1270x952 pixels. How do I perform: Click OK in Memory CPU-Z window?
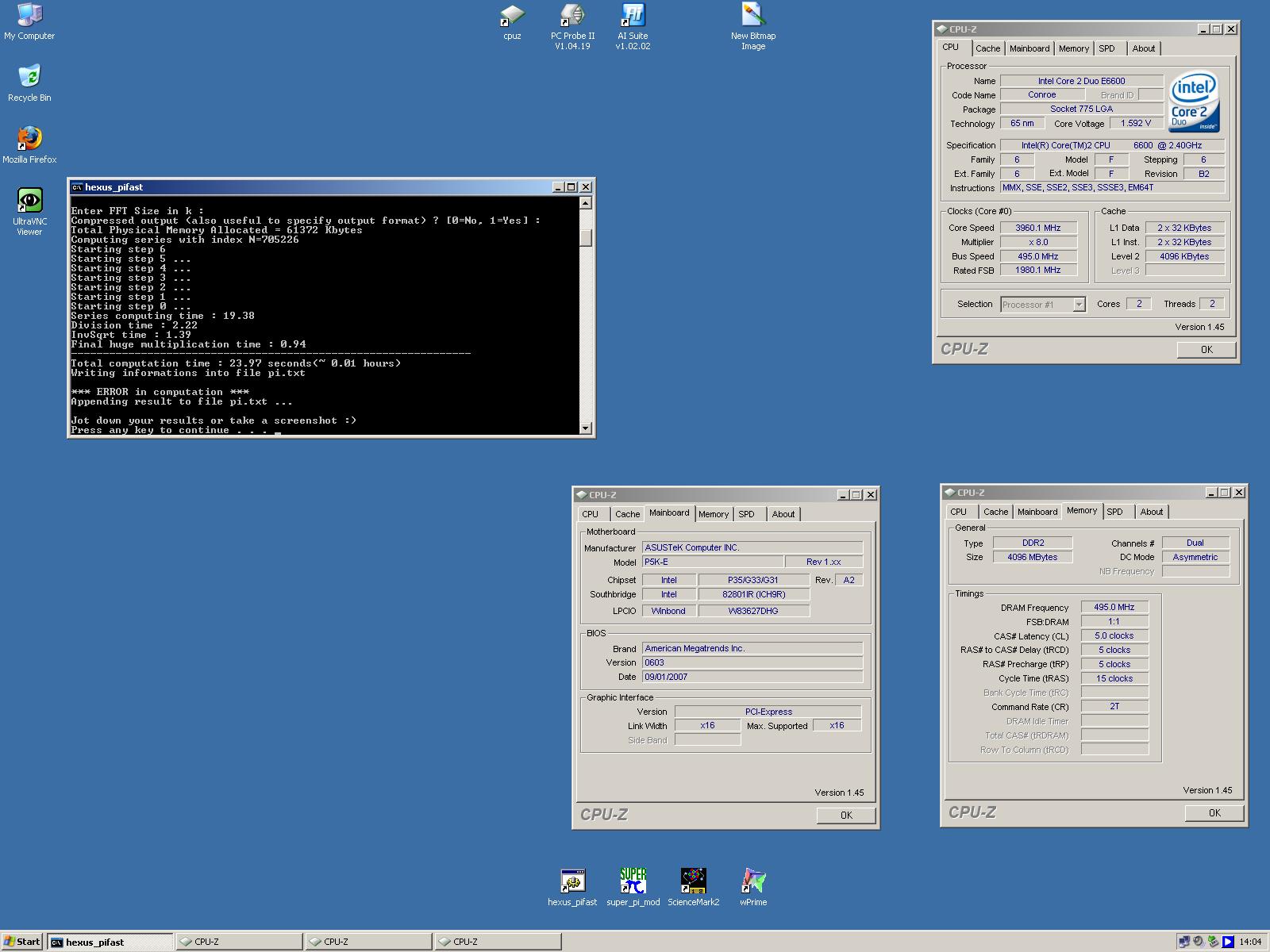click(1214, 812)
